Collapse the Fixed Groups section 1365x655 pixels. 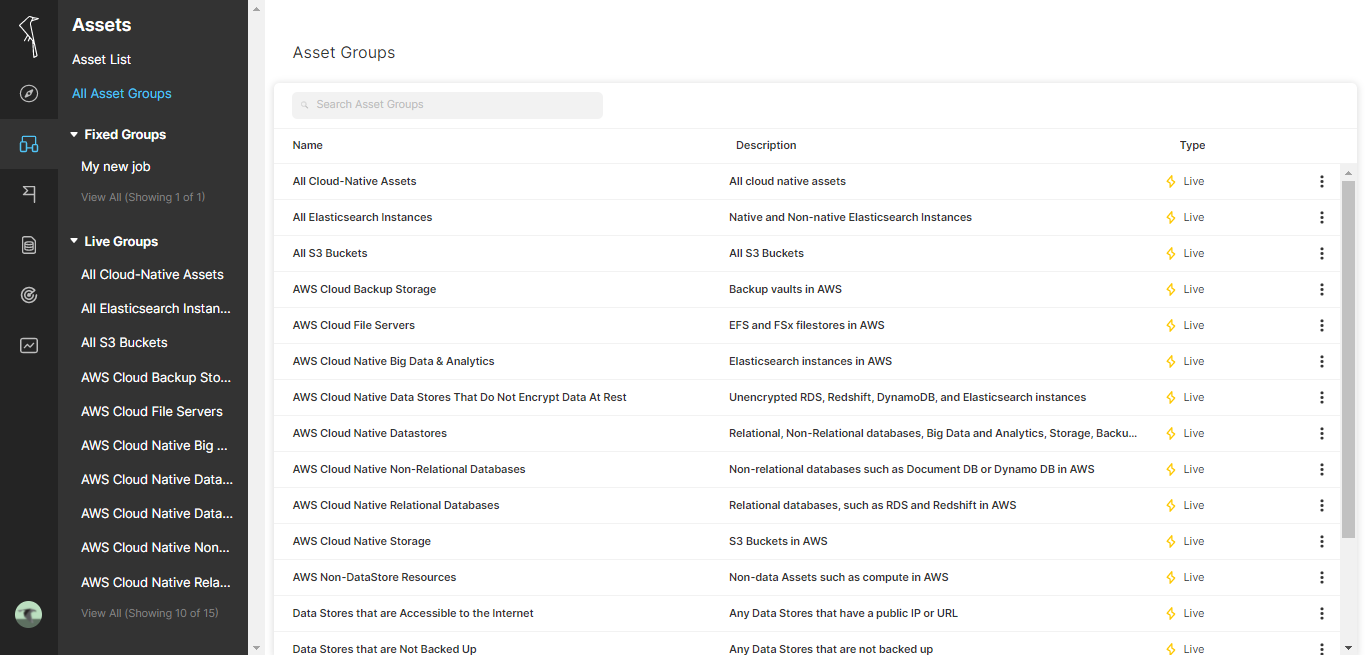pos(74,134)
